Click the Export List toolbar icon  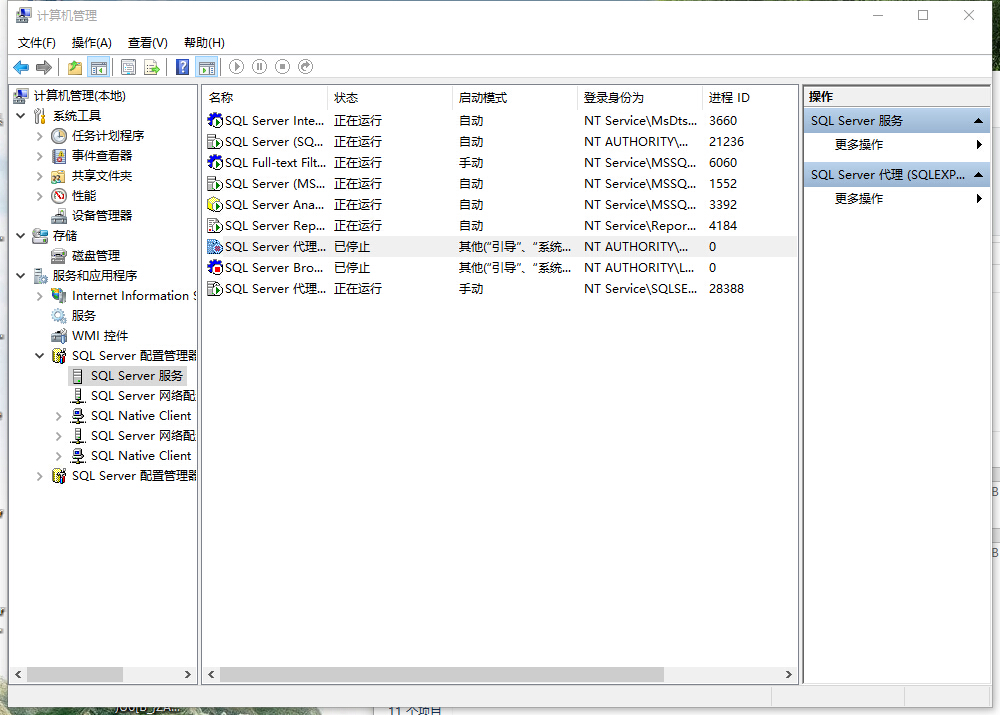(152, 67)
